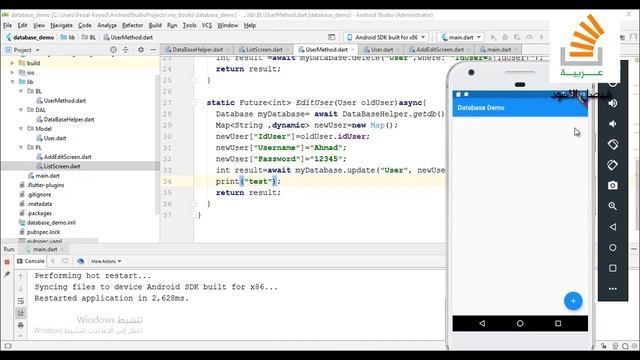Switch to User.dart editor tab
This screenshot has width=640, height=360.
(381, 49)
